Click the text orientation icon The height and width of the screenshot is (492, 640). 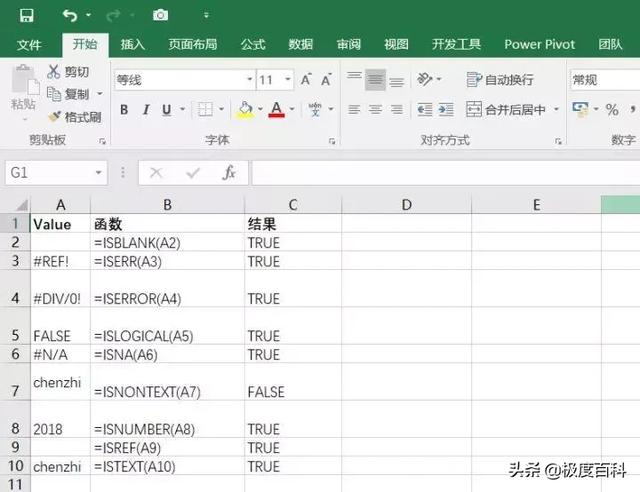pos(425,79)
